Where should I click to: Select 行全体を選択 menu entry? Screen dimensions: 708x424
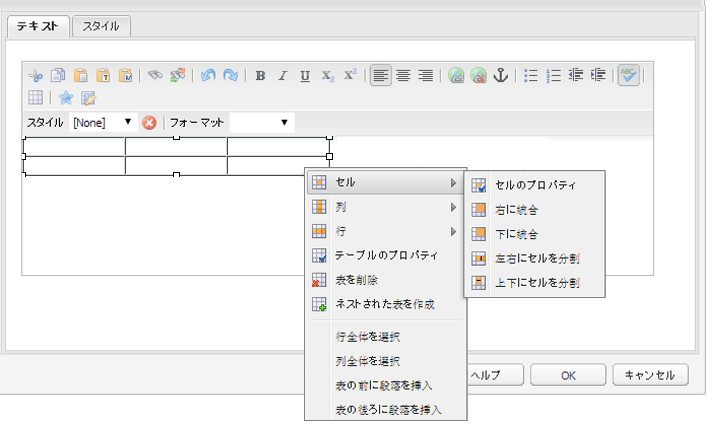[386, 337]
